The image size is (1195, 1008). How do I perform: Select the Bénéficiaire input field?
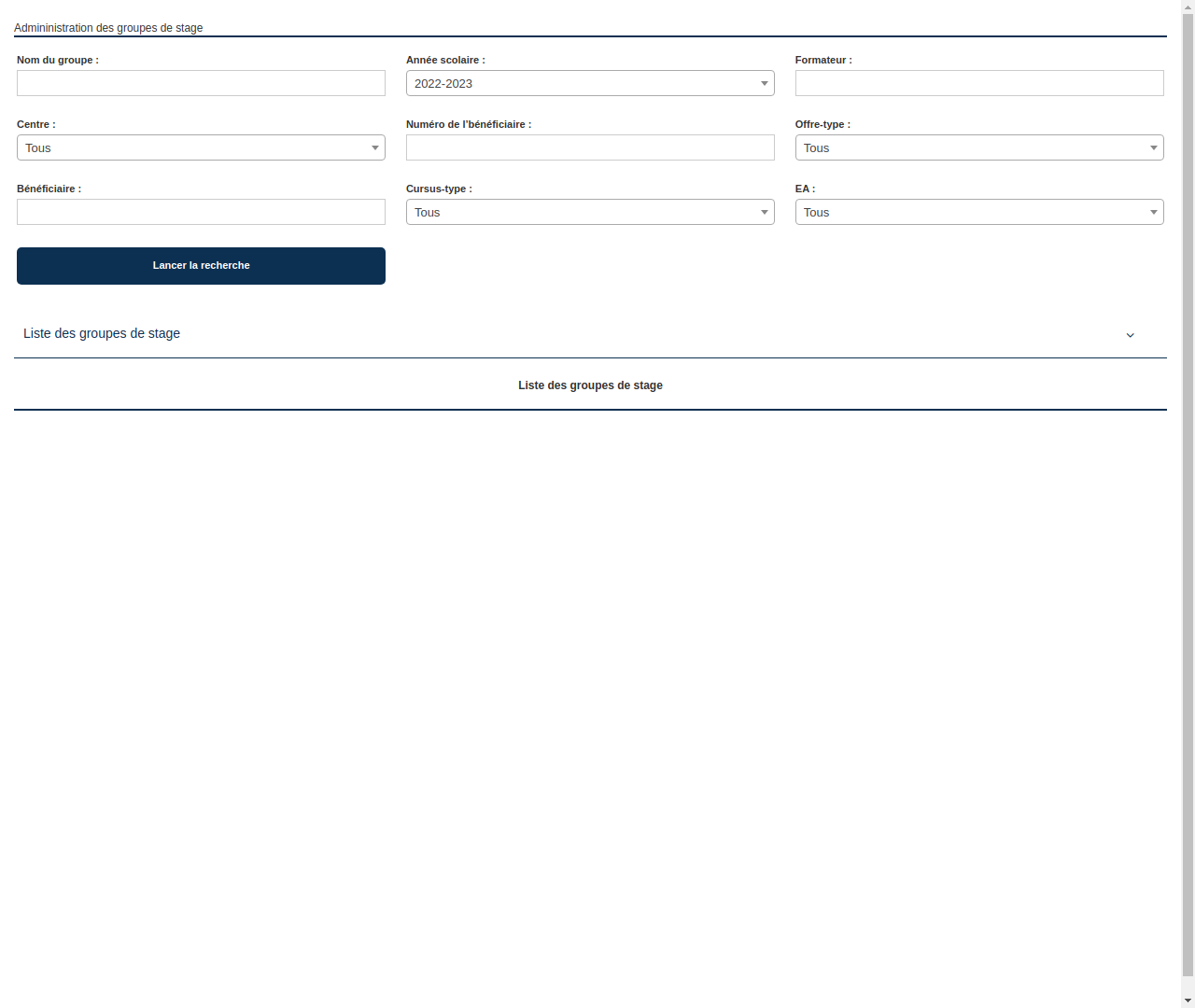pyautogui.click(x=201, y=212)
